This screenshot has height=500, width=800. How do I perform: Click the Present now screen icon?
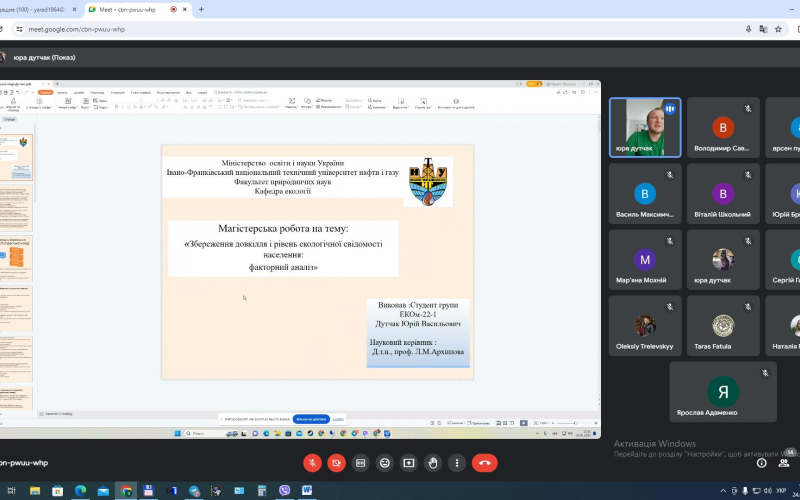(x=409, y=463)
